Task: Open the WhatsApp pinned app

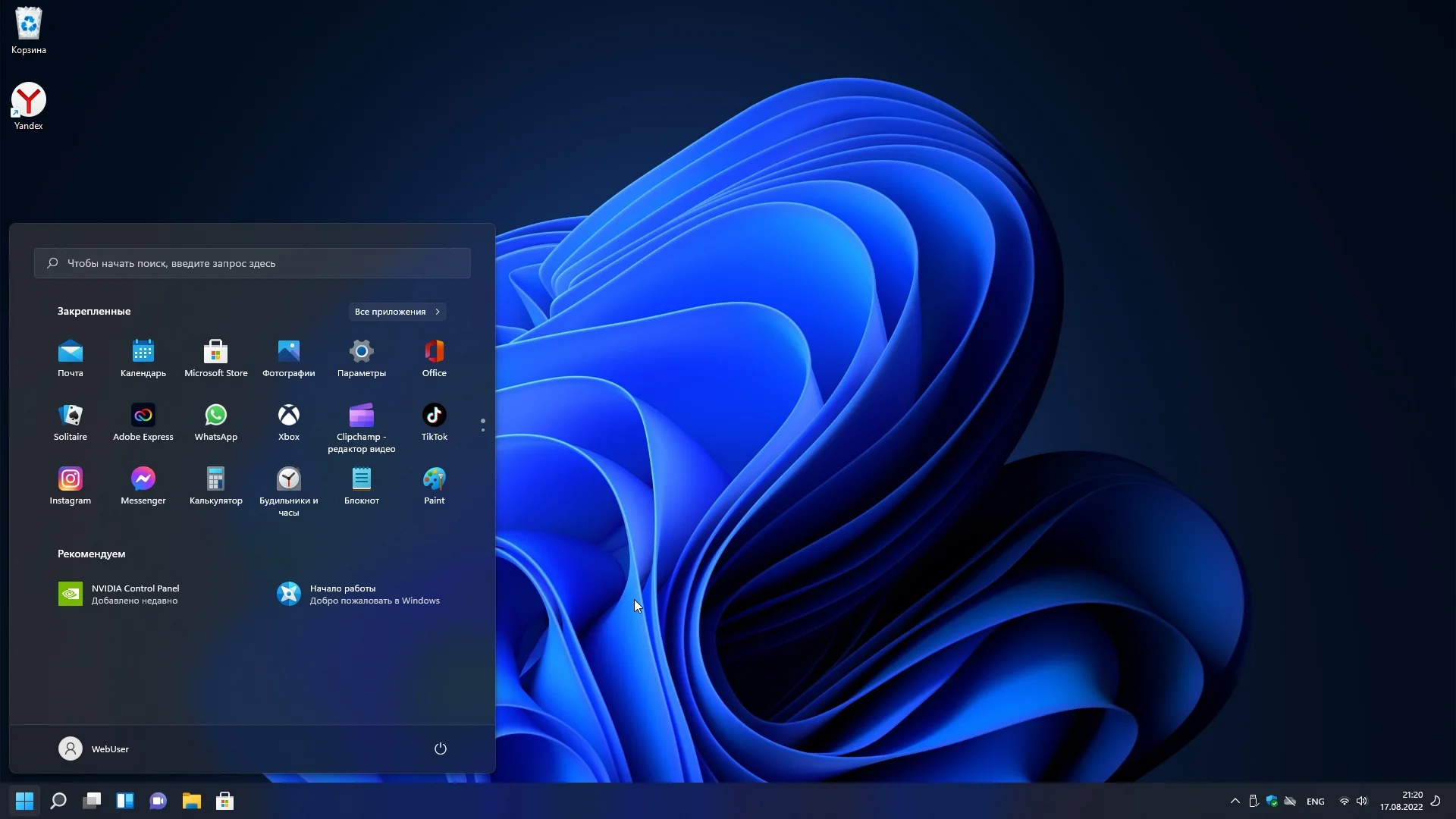Action: pyautogui.click(x=215, y=416)
